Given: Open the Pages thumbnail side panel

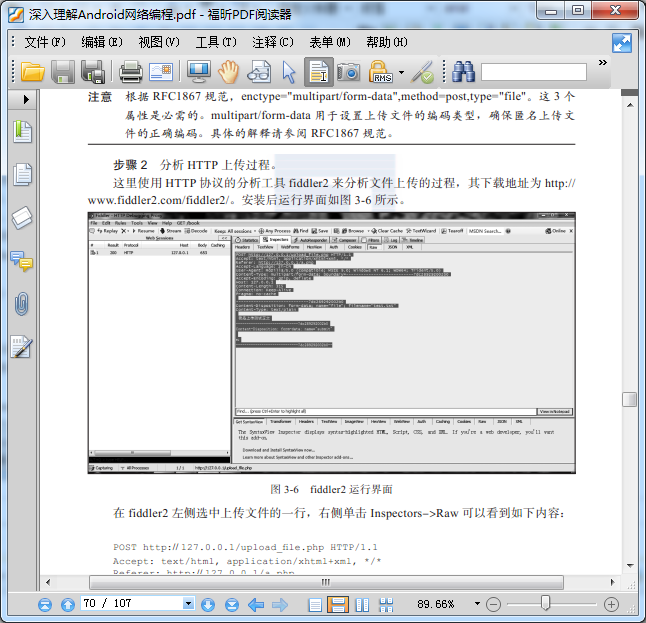Looking at the screenshot, I should (x=22, y=175).
